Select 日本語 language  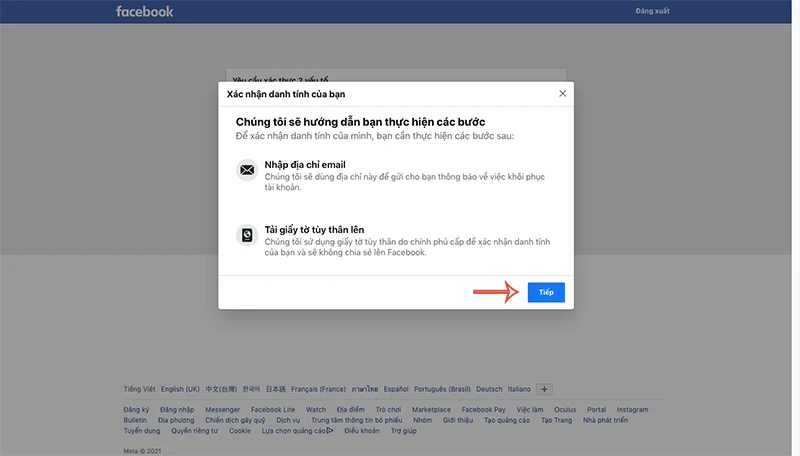pos(276,389)
